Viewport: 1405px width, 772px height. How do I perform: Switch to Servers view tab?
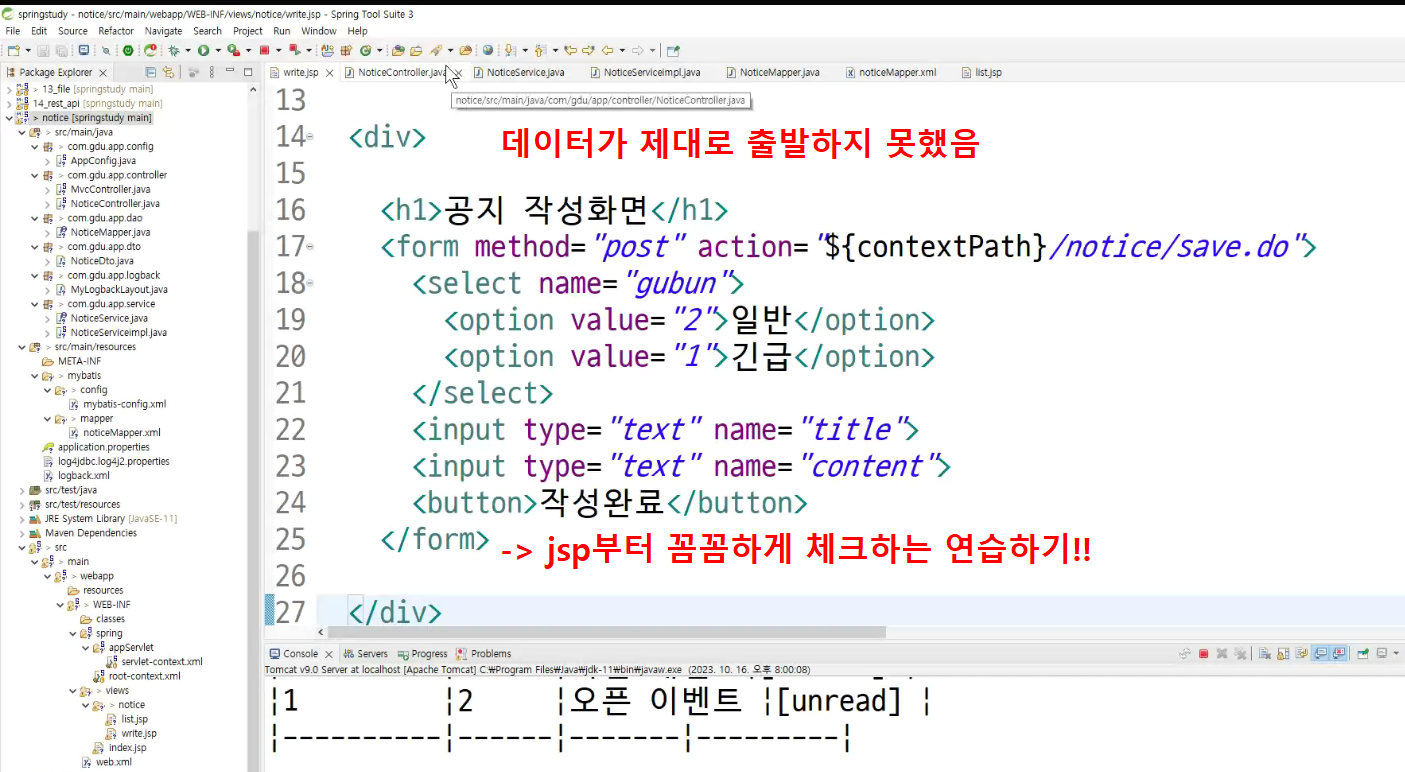point(365,654)
